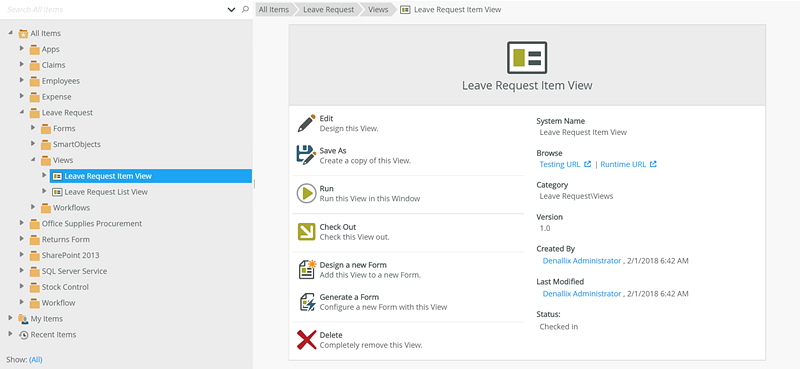Click the Check Out arrow icon
Screen dimensions: 800x369
(307, 232)
